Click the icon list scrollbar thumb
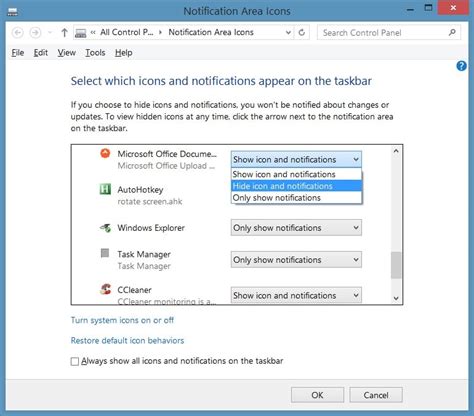474x416 pixels. tap(396, 265)
